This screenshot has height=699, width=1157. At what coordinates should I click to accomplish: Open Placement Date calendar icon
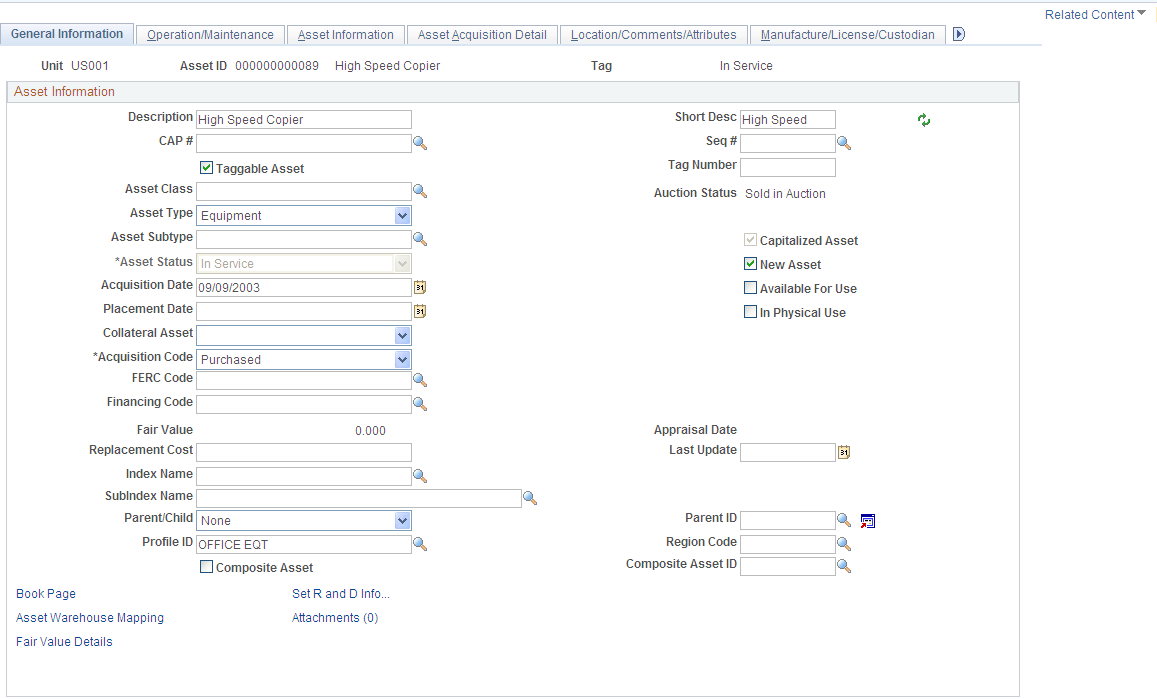[x=420, y=311]
